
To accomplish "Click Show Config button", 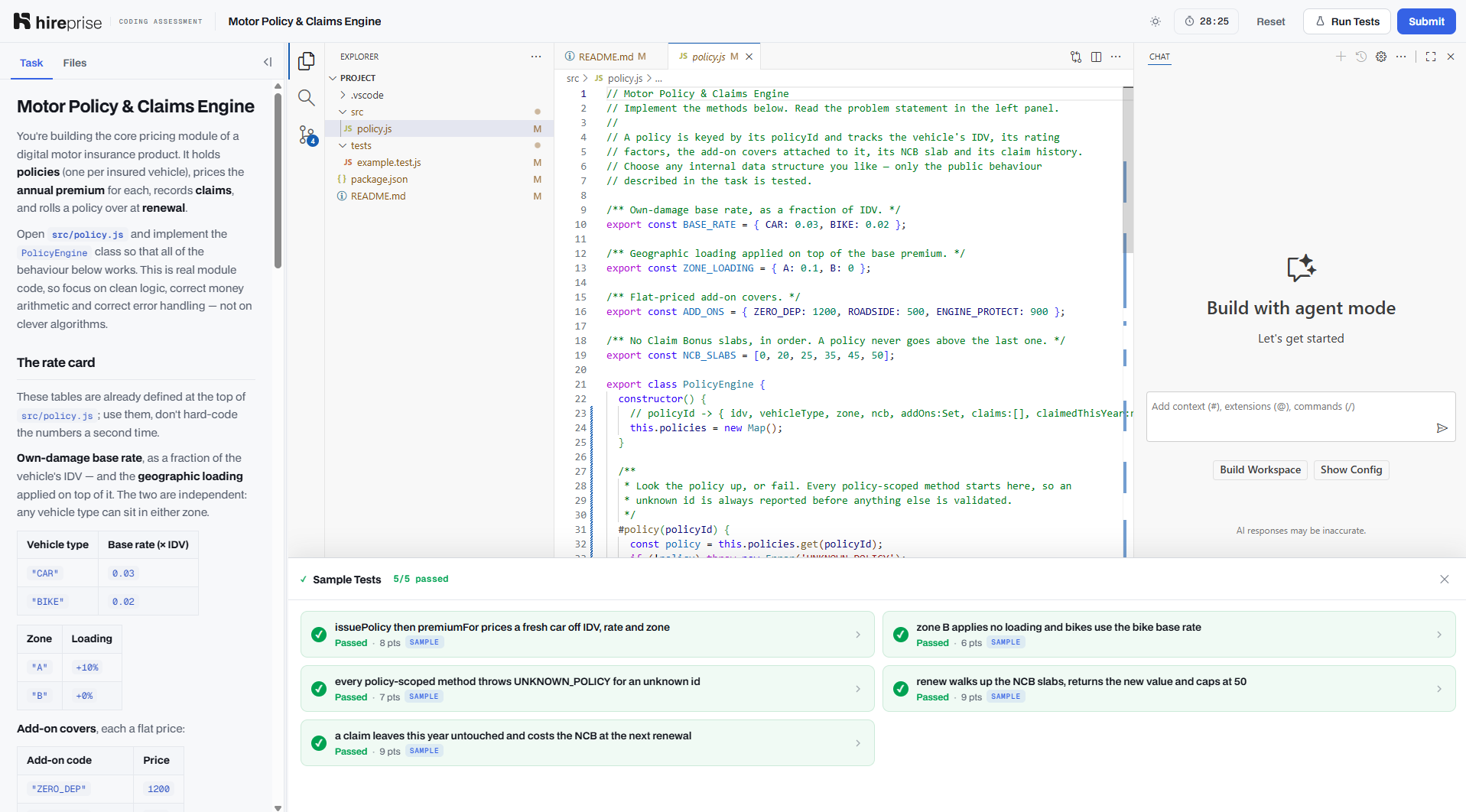I will (1351, 470).
